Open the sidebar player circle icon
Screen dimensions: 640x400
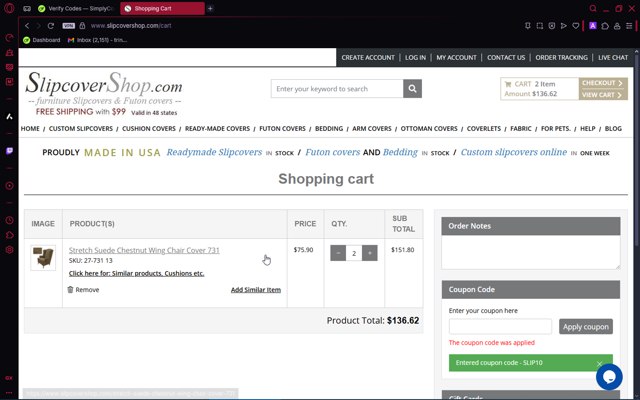(9, 186)
